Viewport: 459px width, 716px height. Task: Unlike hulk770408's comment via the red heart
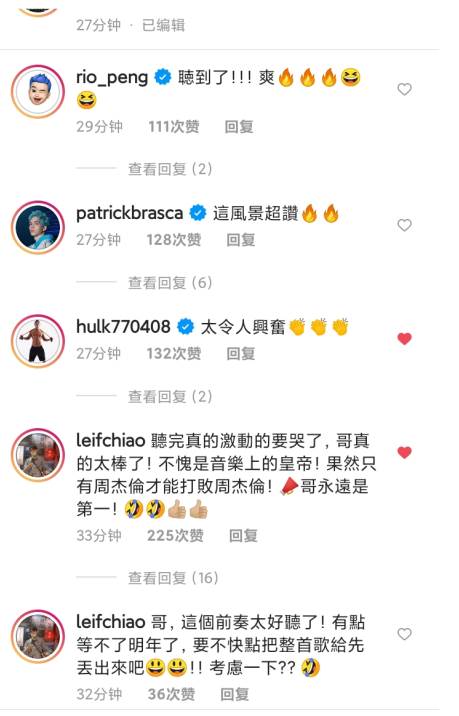pos(404,339)
